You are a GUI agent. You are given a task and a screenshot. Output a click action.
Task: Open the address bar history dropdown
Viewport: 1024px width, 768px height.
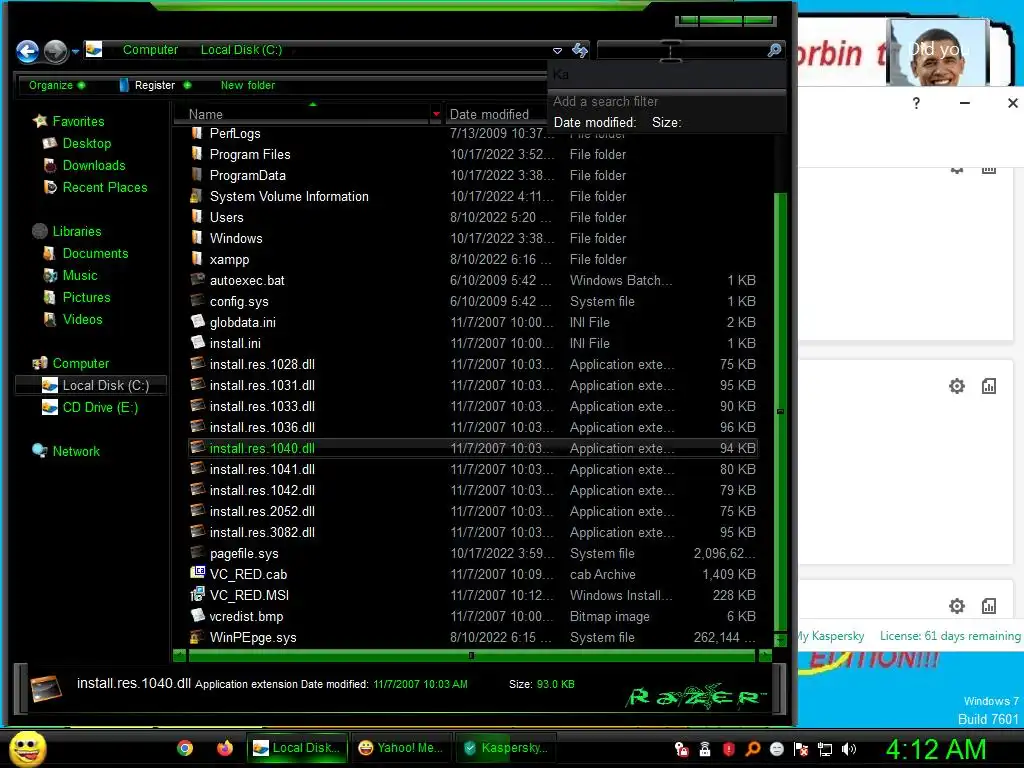coord(557,50)
